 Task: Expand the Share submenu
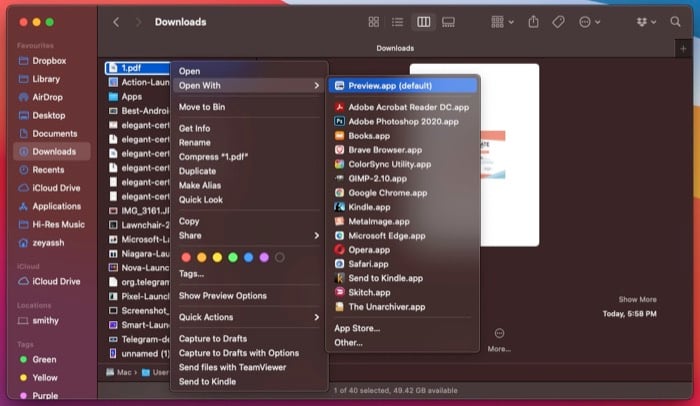coord(249,235)
